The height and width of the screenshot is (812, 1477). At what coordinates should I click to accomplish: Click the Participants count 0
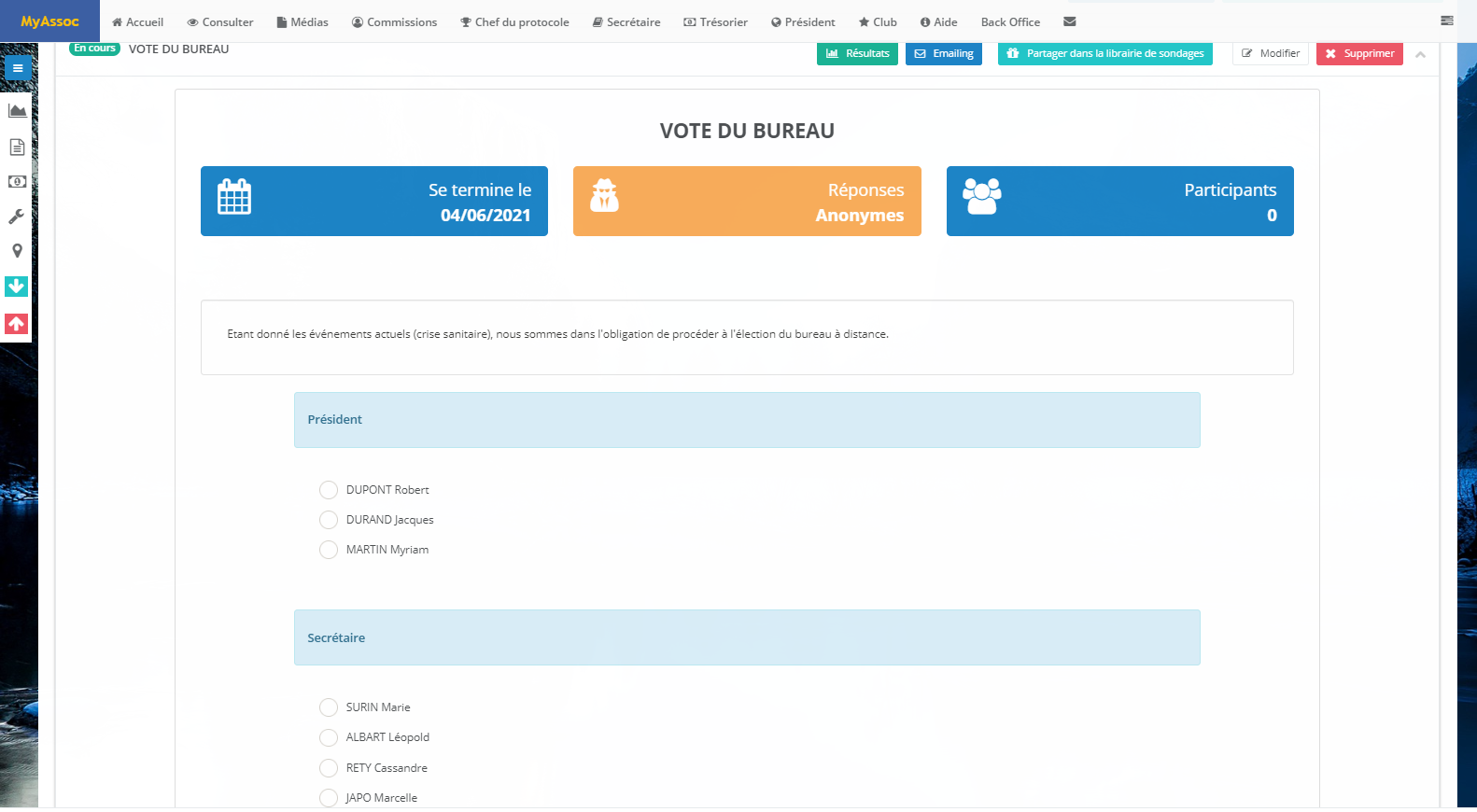pos(1272,216)
